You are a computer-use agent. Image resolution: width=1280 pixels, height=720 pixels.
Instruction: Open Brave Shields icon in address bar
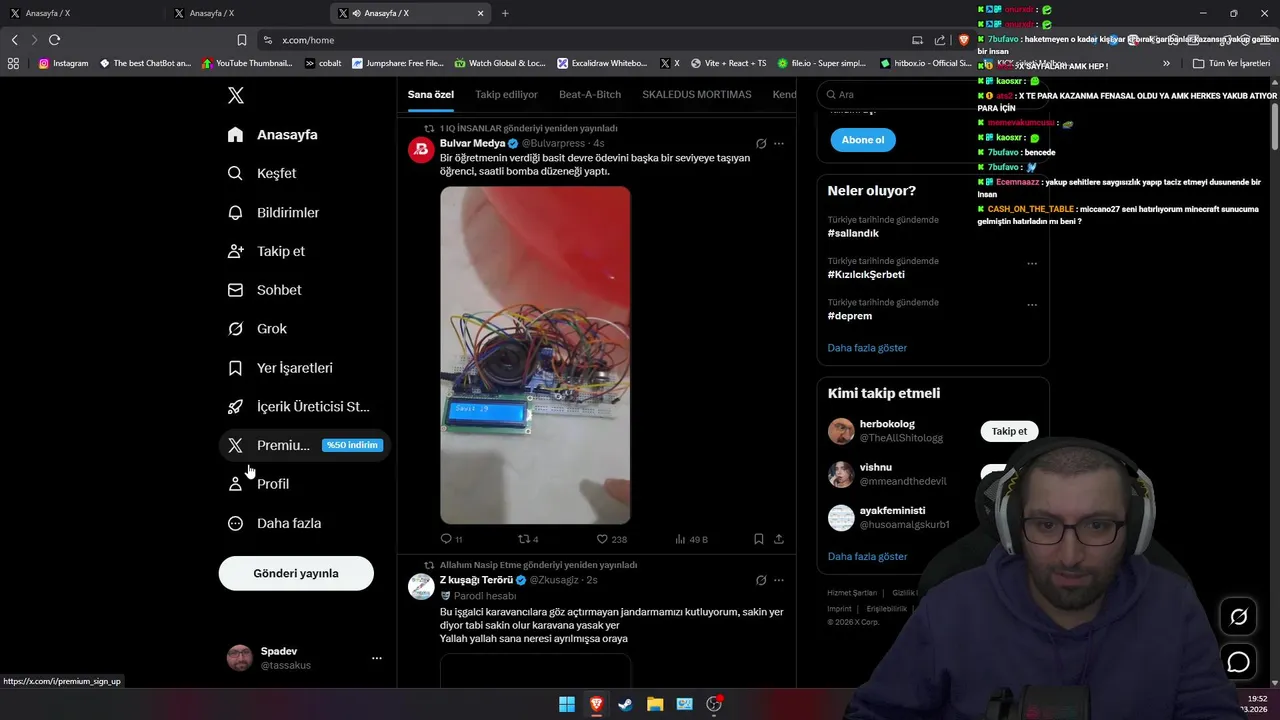click(964, 40)
